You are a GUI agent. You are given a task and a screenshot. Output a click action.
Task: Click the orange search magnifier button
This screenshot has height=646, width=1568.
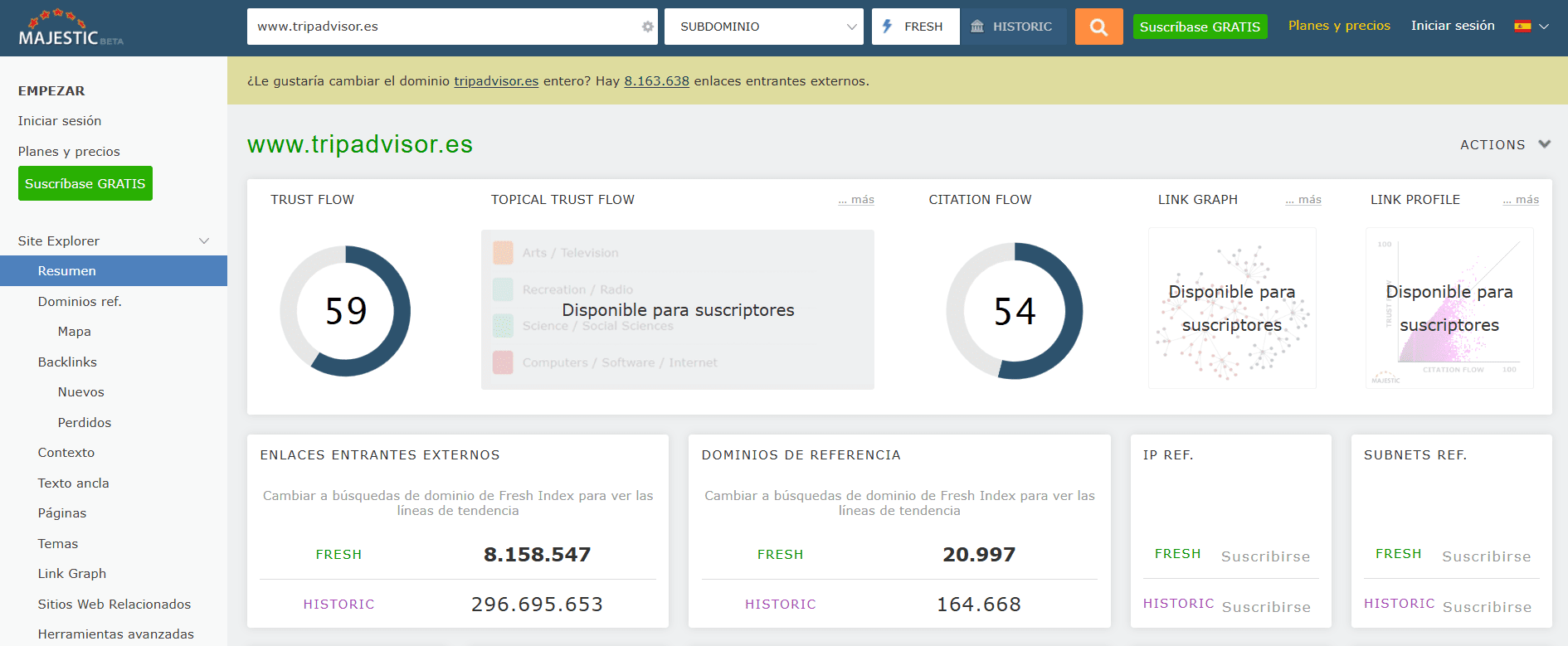pos(1098,27)
